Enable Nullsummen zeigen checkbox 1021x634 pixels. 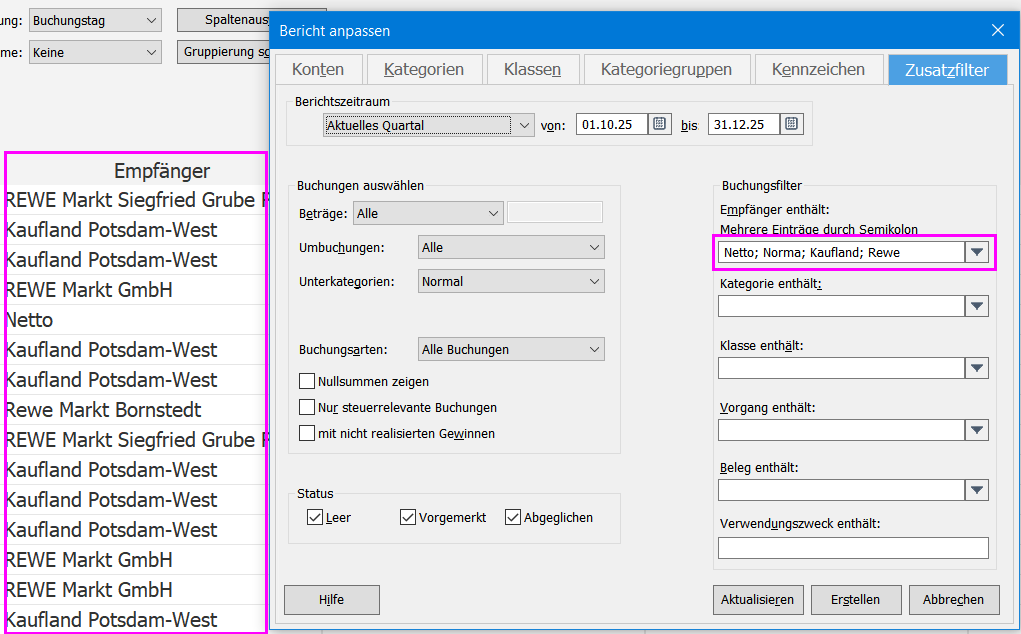tap(307, 381)
